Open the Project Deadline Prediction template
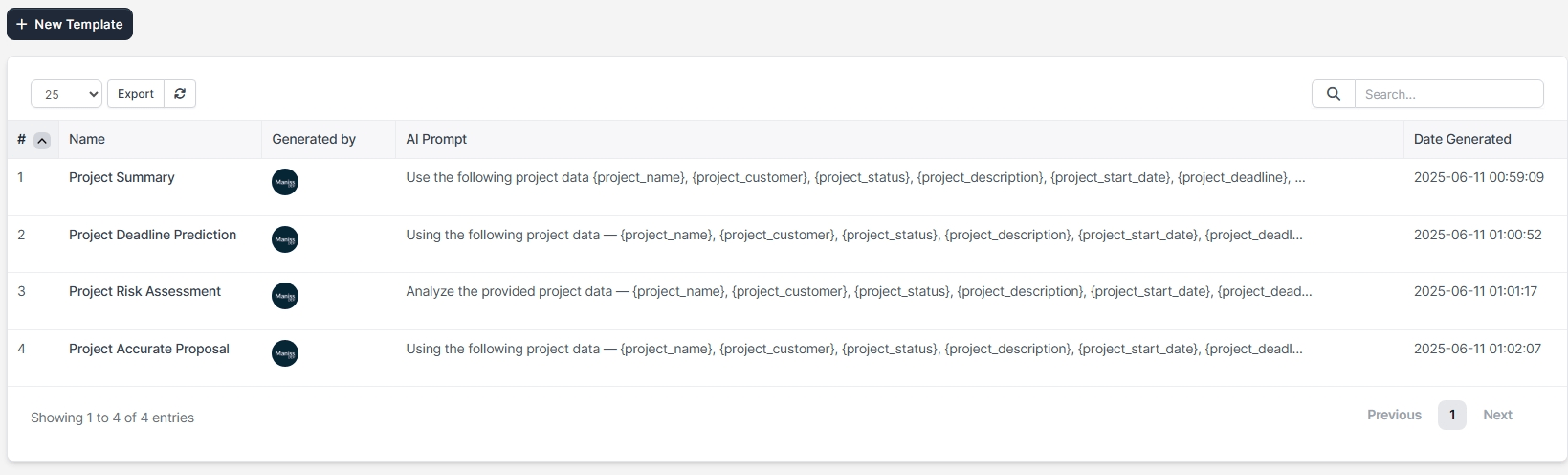 tap(152, 235)
